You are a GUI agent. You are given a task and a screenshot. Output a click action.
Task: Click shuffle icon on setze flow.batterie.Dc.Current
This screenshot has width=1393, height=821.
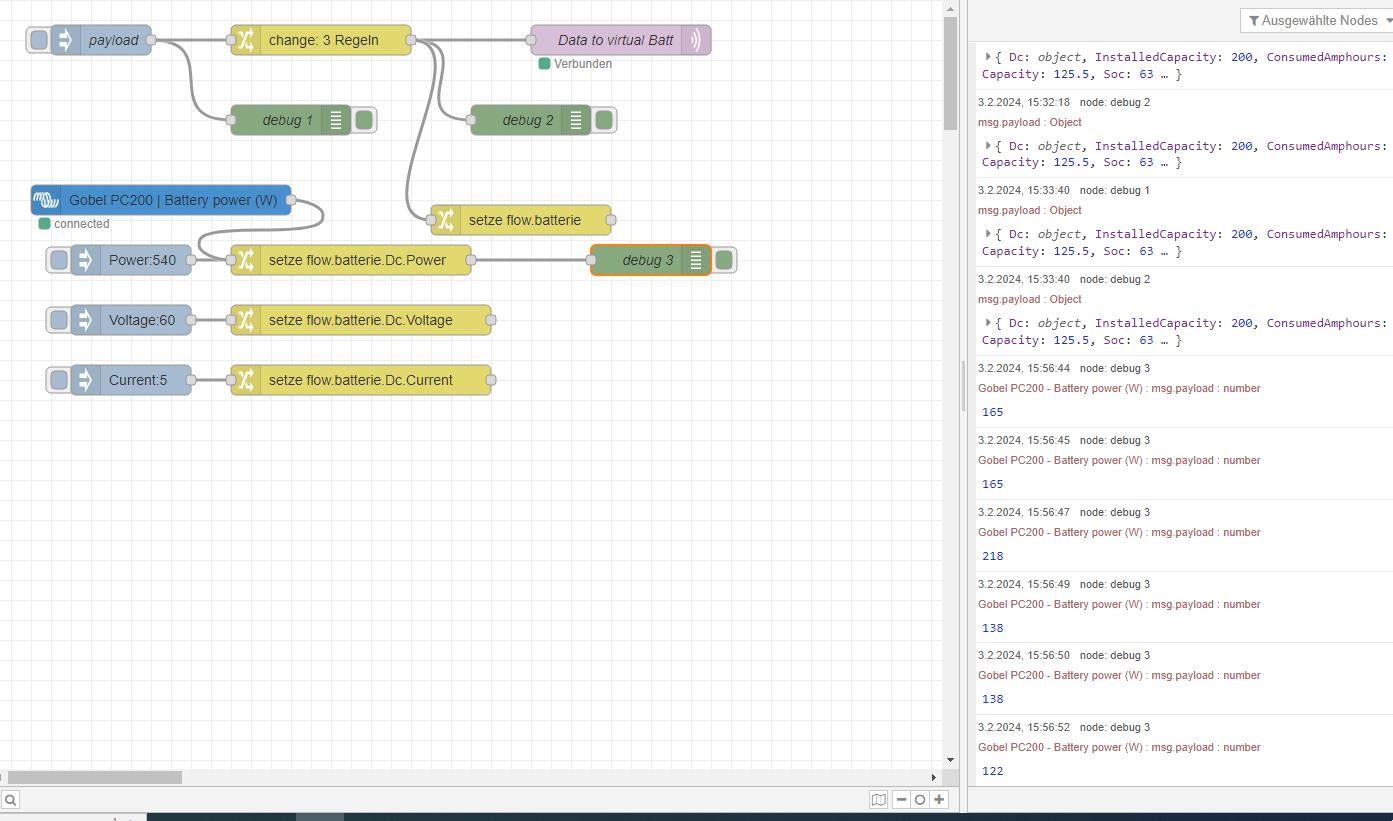click(x=246, y=380)
